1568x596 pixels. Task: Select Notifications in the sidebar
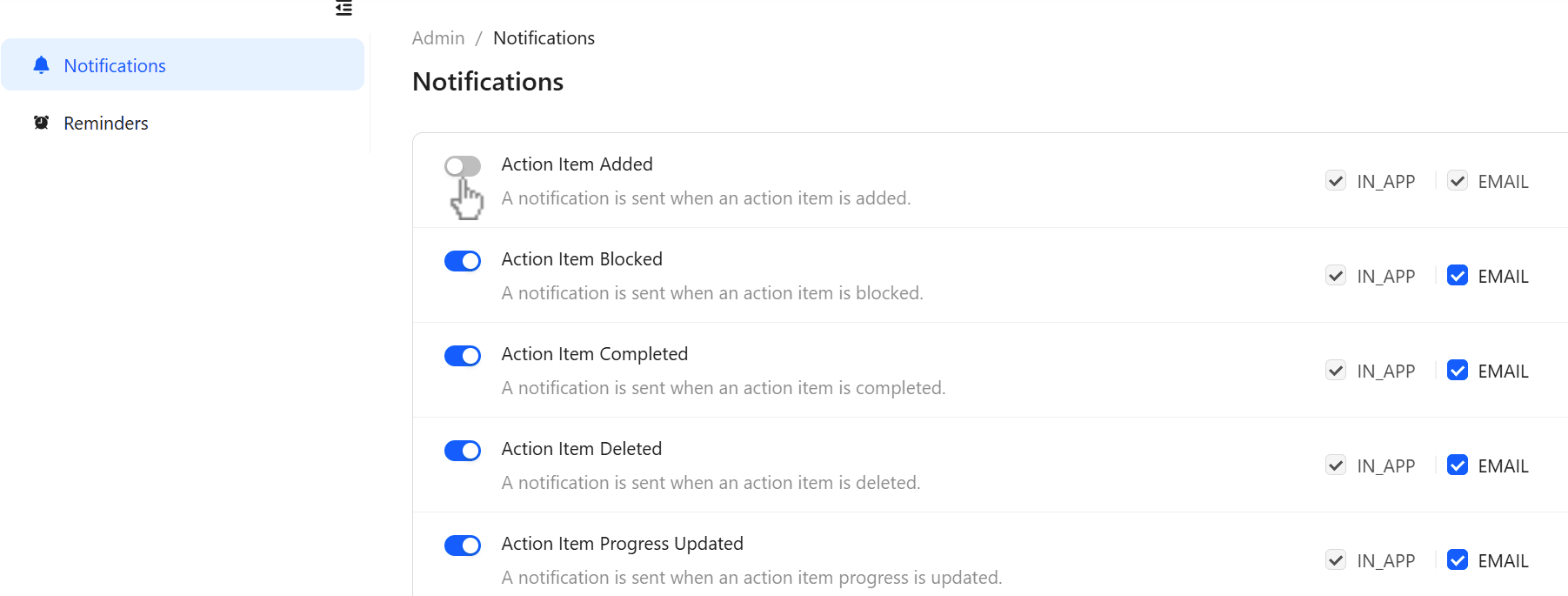click(114, 64)
